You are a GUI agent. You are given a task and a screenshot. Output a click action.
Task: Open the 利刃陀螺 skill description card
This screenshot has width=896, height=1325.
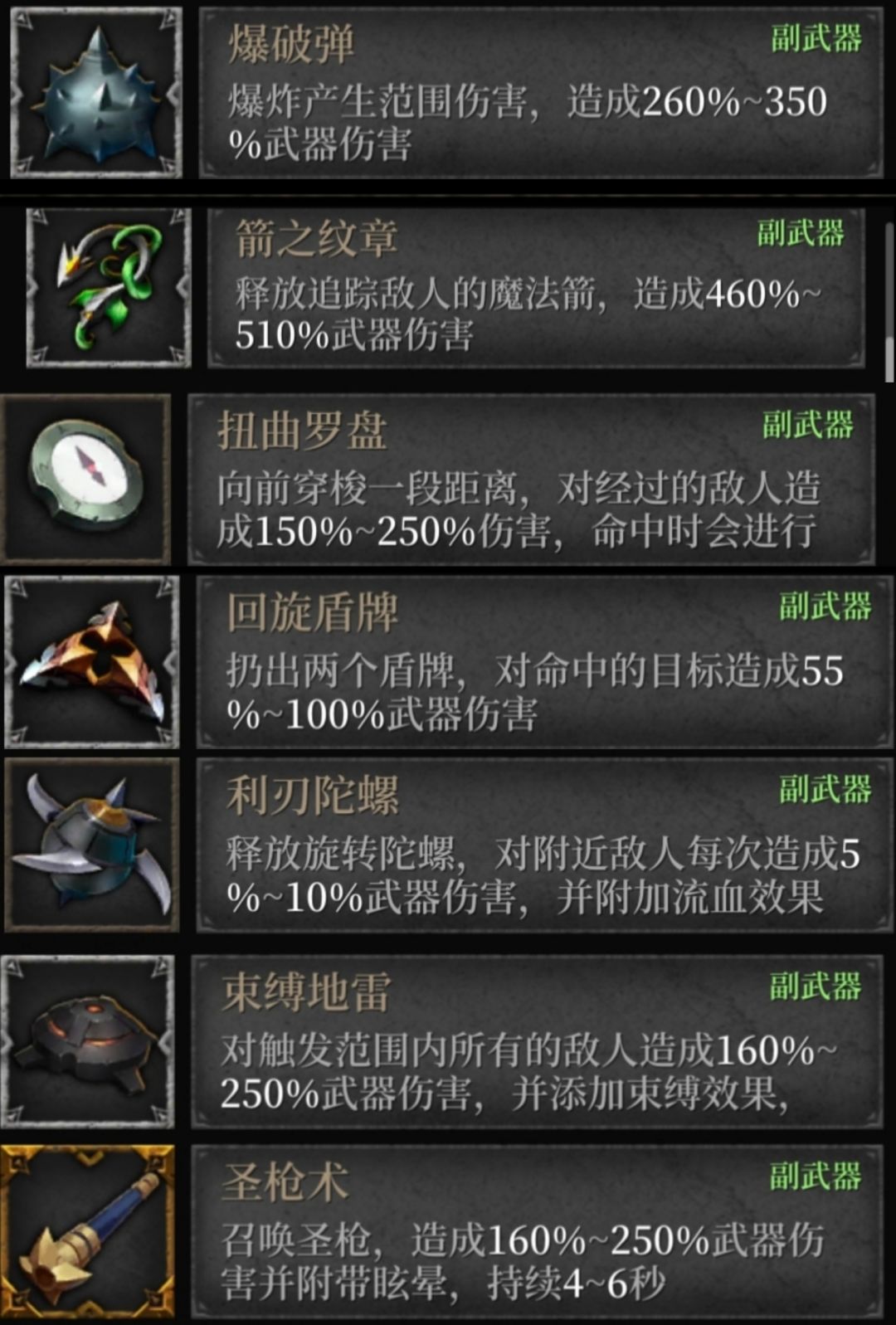point(545,844)
